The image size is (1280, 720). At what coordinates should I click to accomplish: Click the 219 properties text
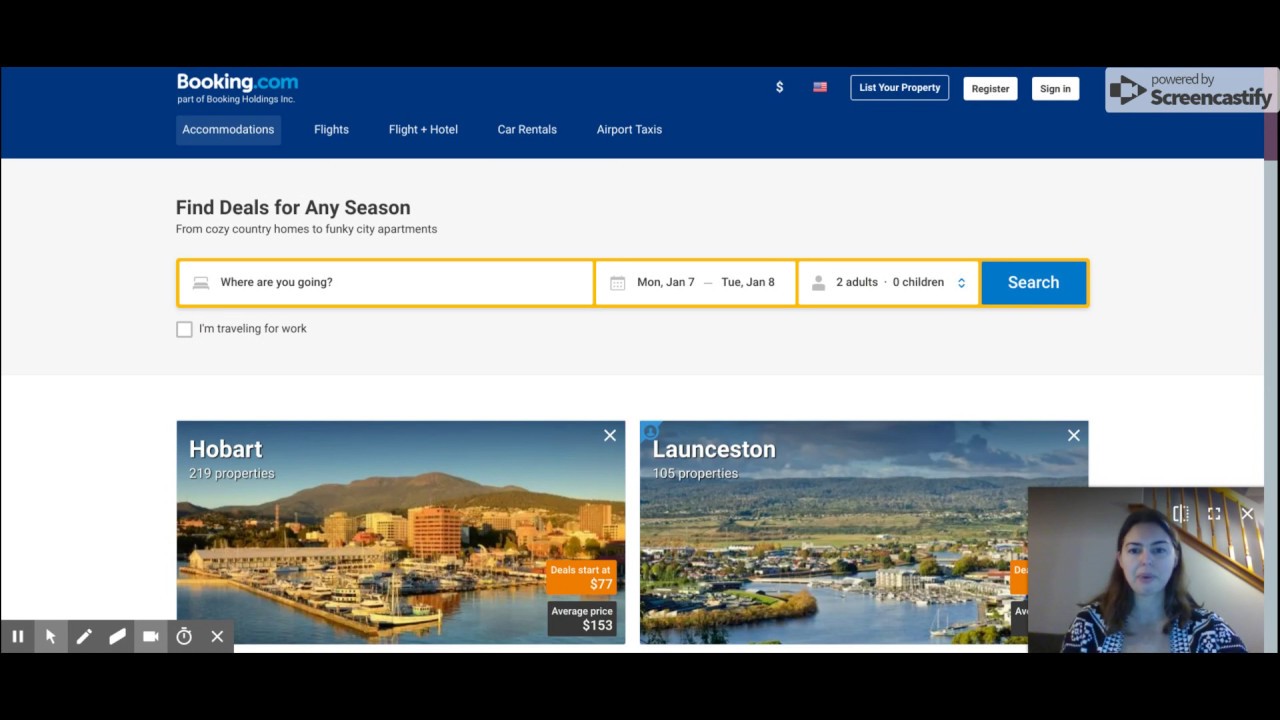[231, 474]
